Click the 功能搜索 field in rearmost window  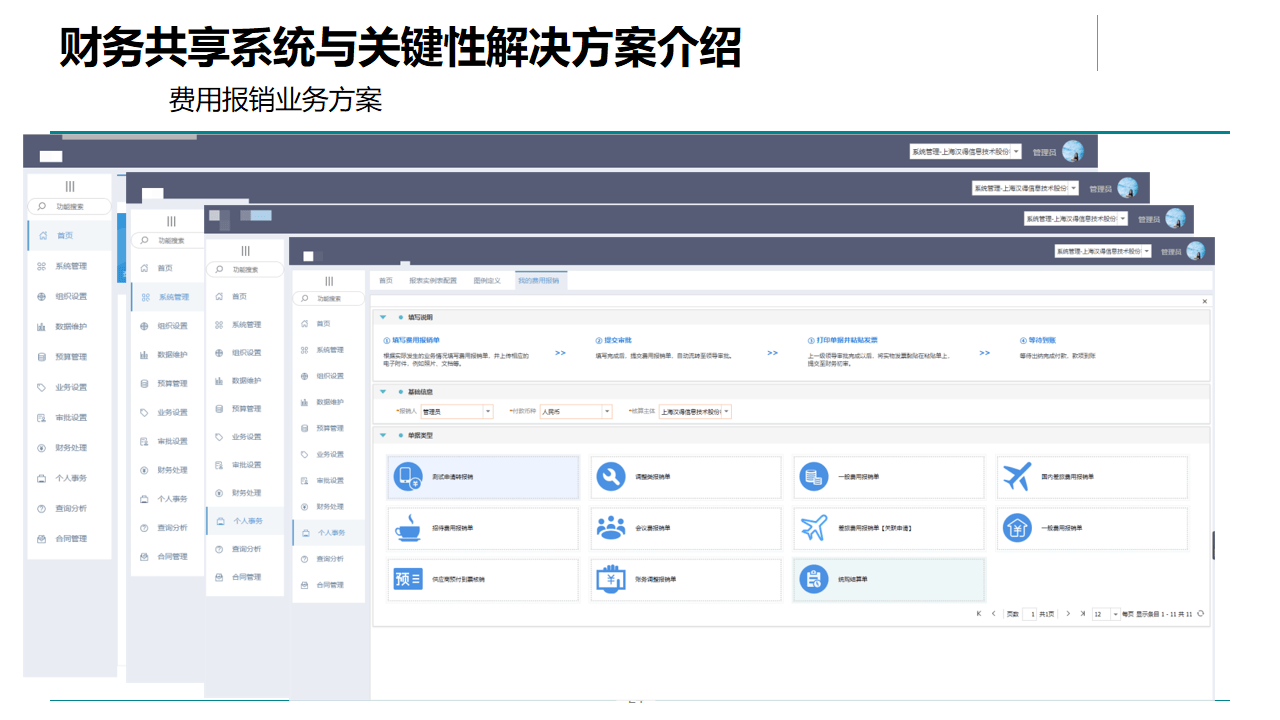point(69,206)
